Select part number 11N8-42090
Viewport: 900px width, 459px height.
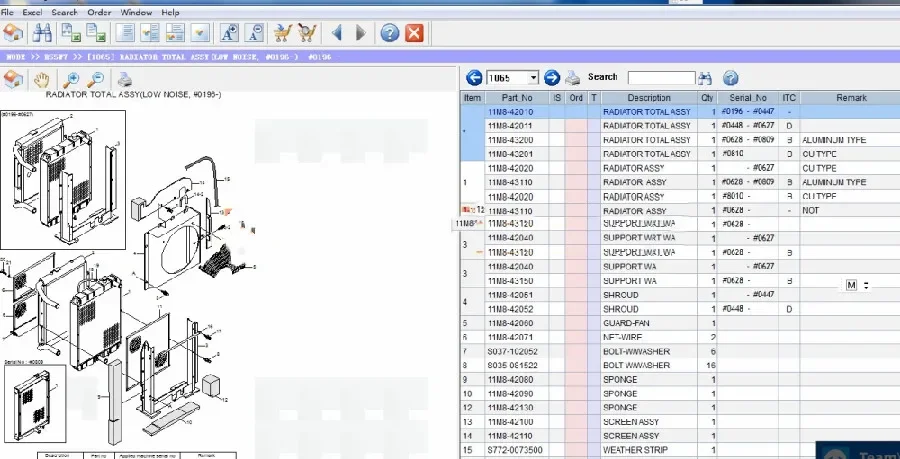coord(510,394)
